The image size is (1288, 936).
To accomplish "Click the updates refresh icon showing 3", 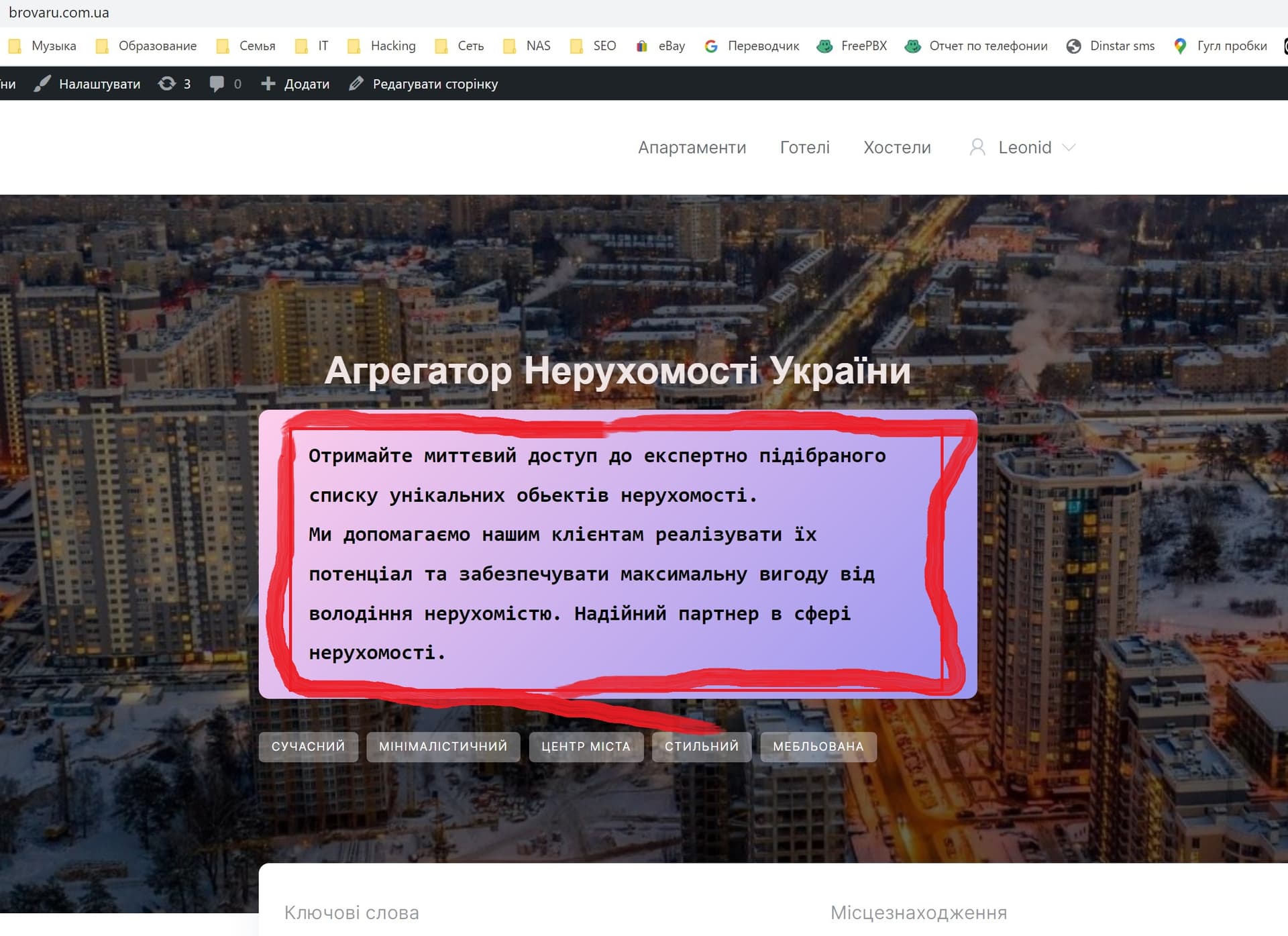I will pos(167,84).
